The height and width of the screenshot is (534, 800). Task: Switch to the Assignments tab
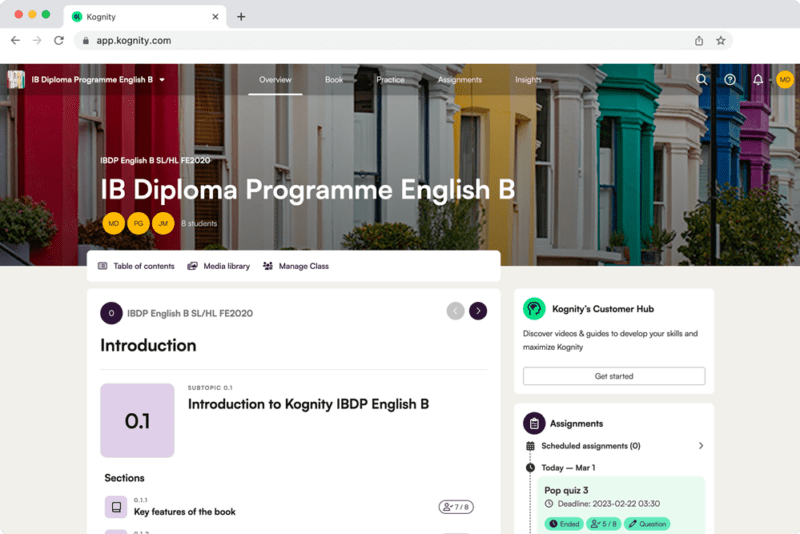coord(460,80)
